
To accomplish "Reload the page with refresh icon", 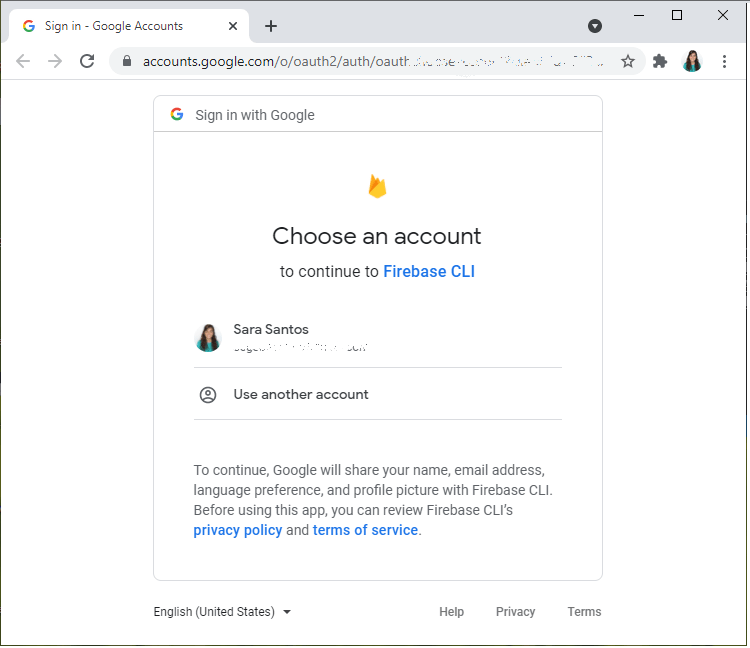I will click(87, 61).
